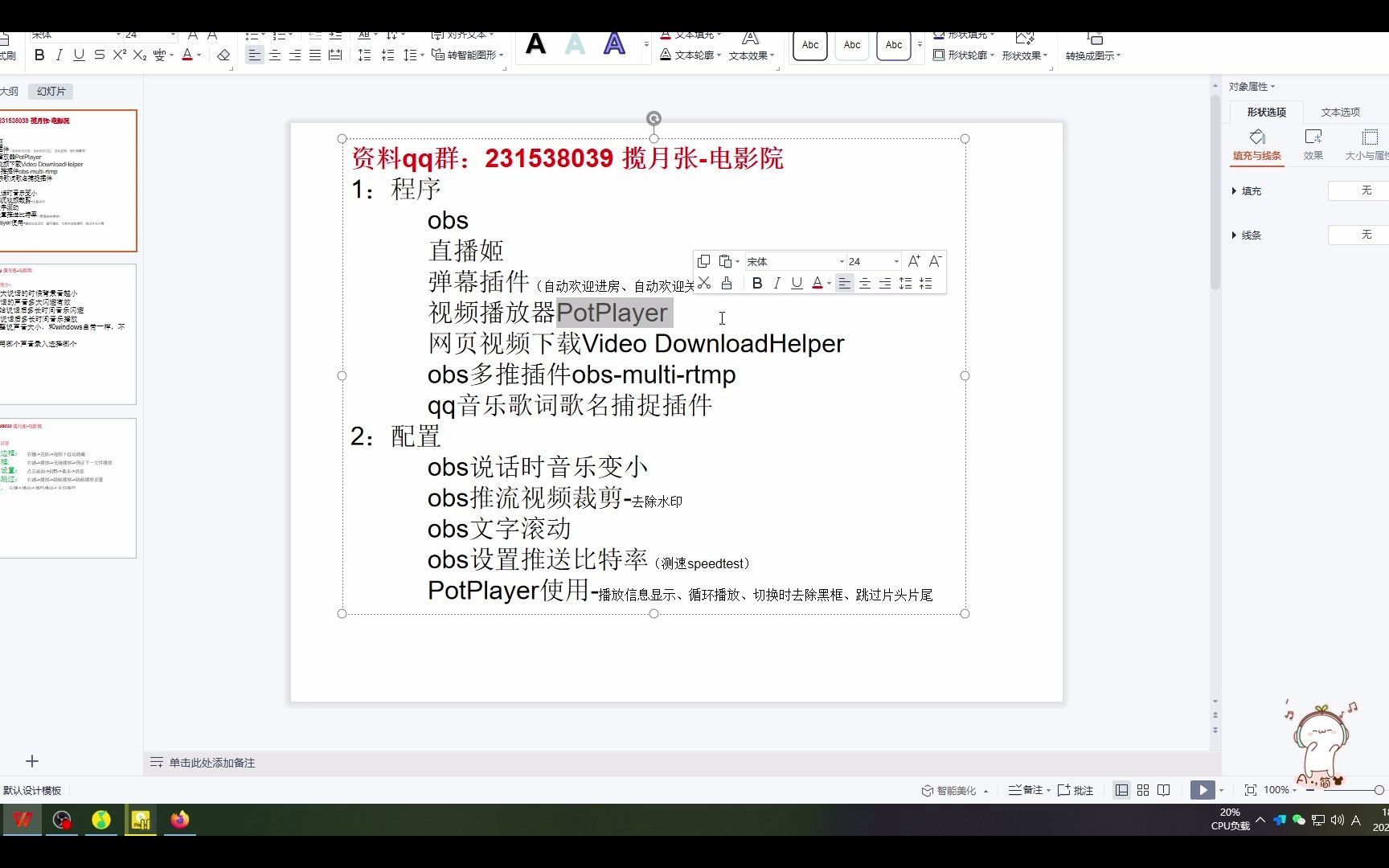Switch to reading view icon
Screen dimensions: 1389x868
point(1164,791)
